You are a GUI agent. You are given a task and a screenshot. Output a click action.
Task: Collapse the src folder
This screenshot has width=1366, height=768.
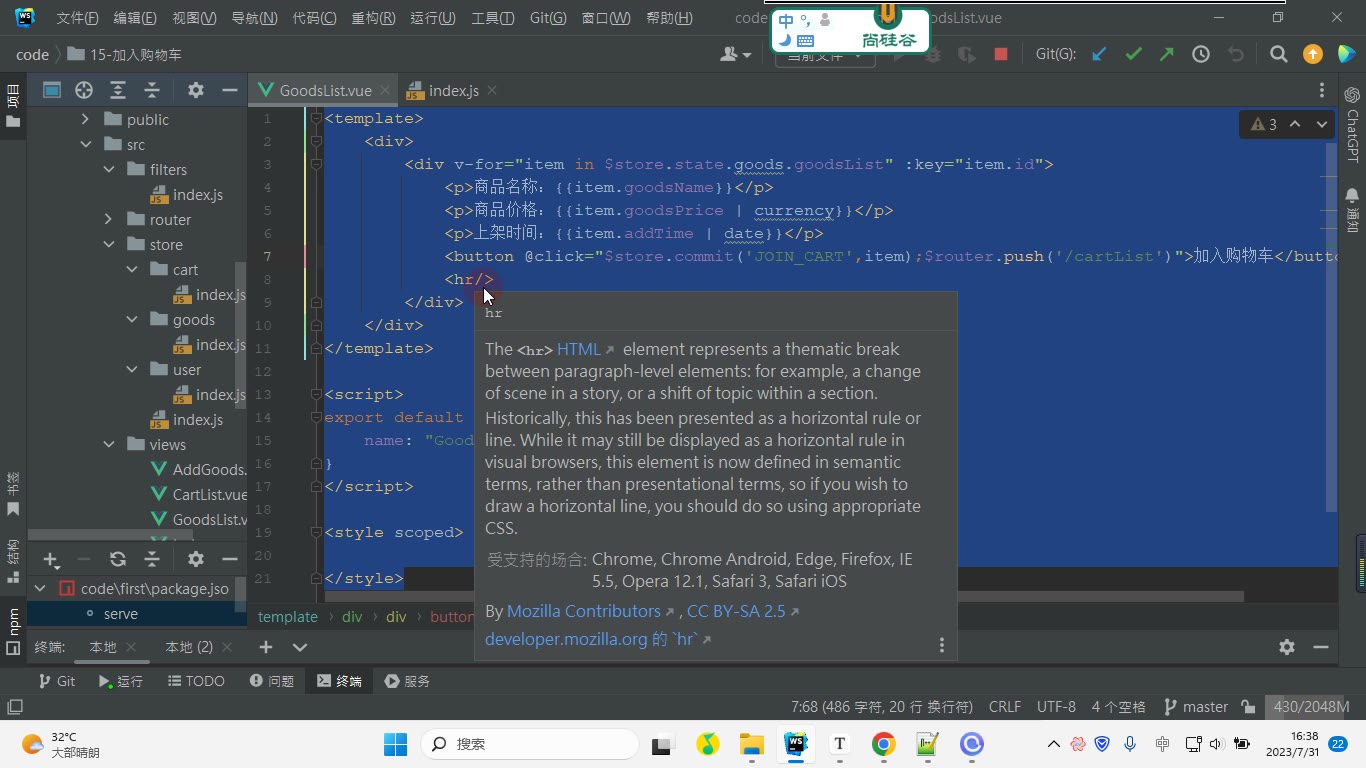coord(86,144)
